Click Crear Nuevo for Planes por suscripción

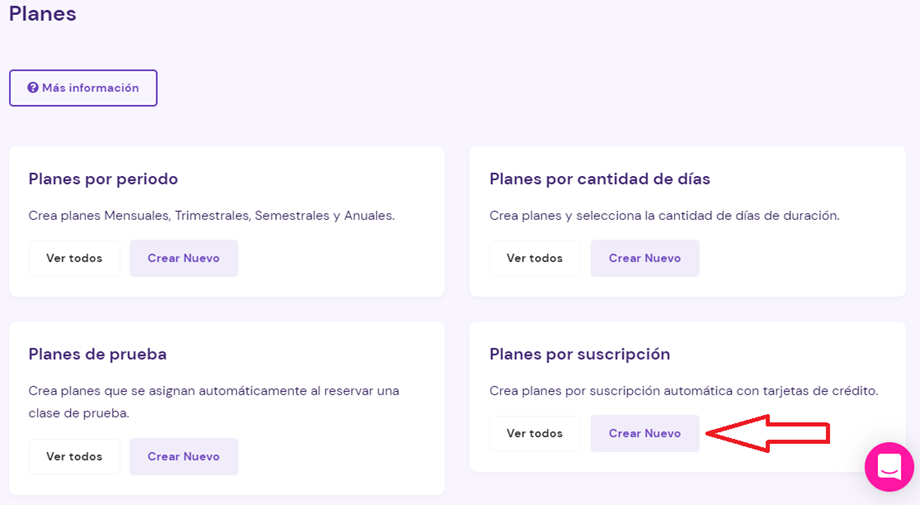tap(645, 433)
